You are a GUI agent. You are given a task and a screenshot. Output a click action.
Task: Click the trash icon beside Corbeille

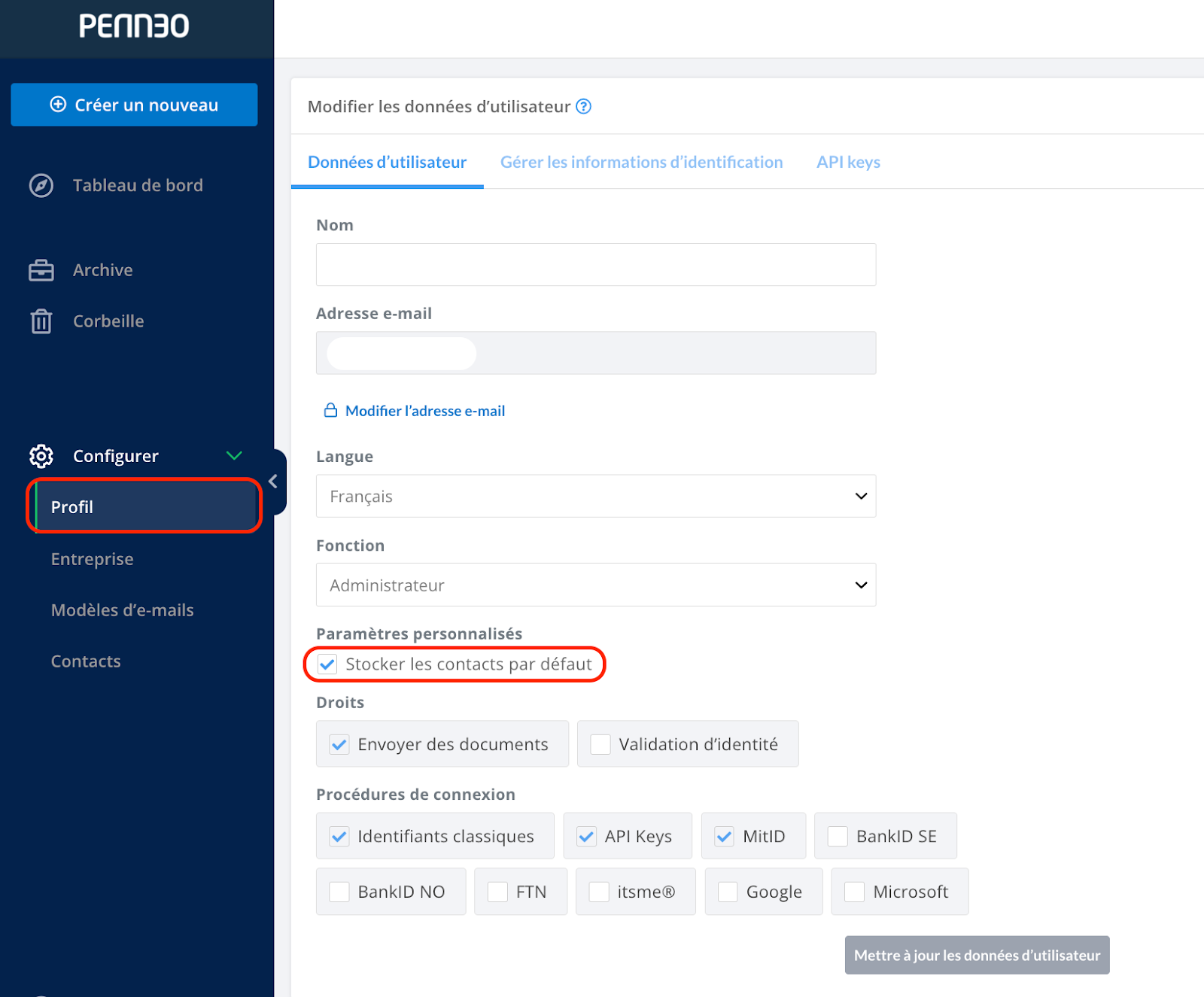coord(41,321)
